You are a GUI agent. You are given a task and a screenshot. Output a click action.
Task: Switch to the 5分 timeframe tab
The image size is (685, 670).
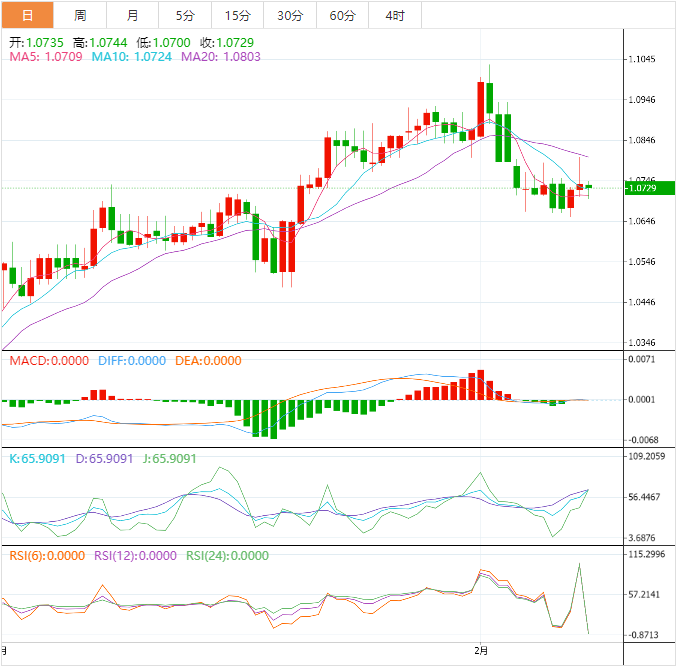(x=185, y=15)
